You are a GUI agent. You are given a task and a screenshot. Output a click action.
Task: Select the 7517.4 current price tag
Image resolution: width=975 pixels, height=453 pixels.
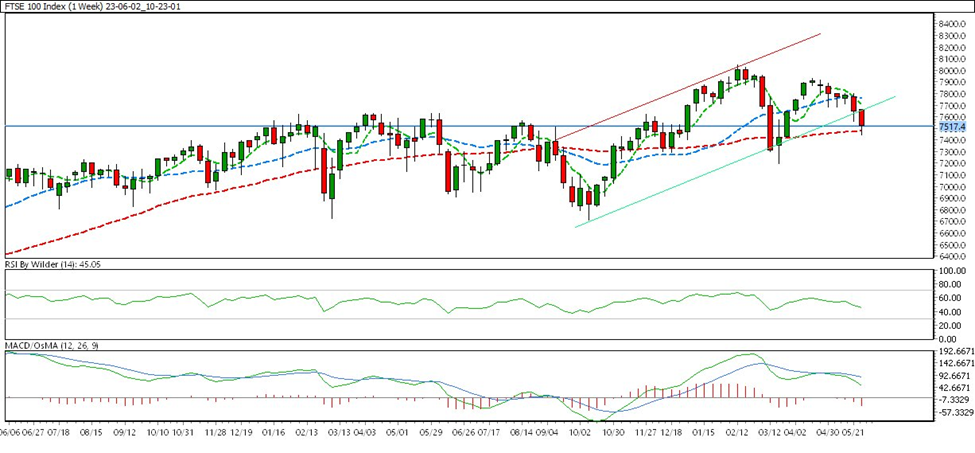coord(952,127)
